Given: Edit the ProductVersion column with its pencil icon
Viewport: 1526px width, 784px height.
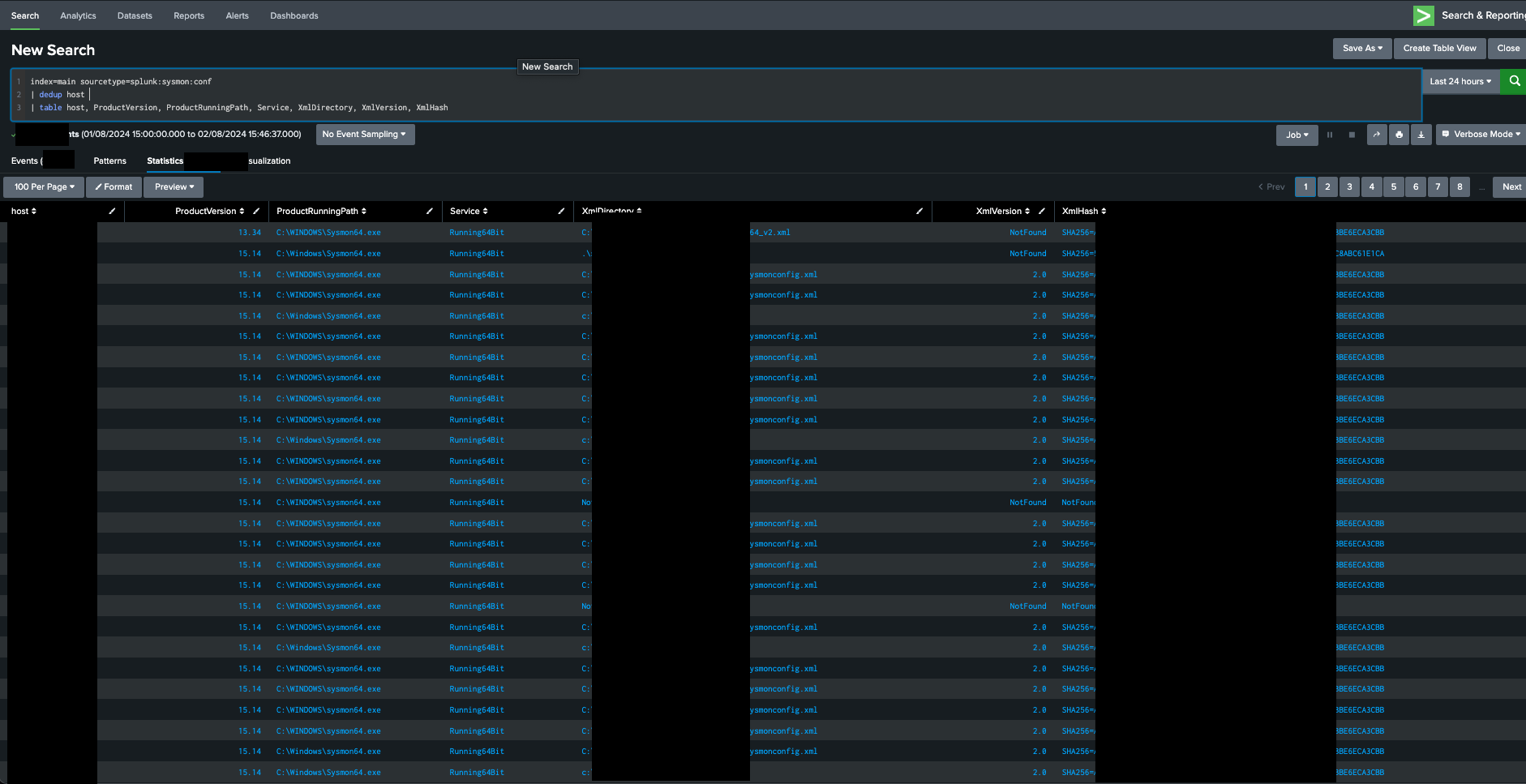Looking at the screenshot, I should point(256,211).
